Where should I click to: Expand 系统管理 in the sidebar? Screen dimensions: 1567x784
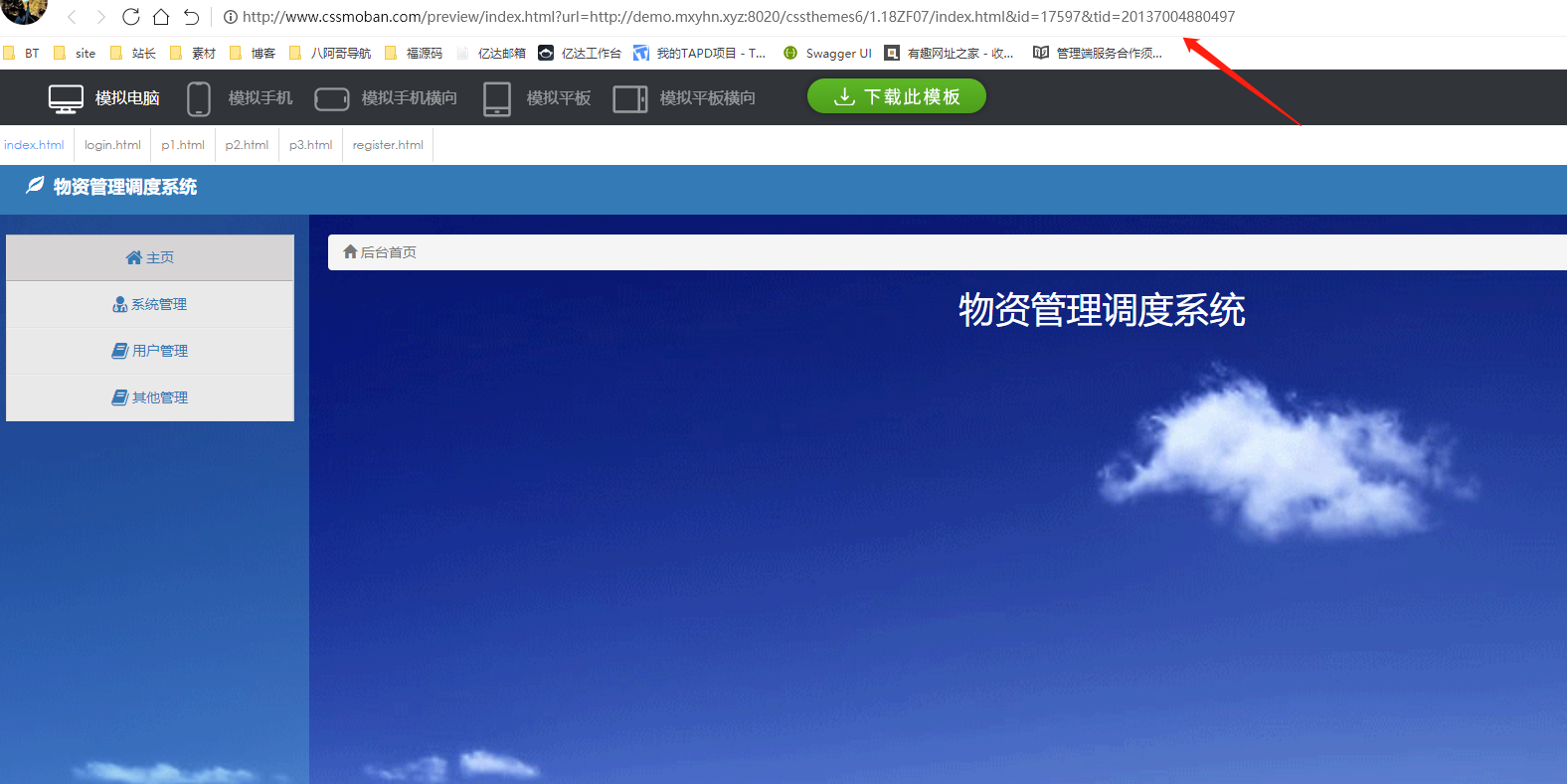pos(150,304)
